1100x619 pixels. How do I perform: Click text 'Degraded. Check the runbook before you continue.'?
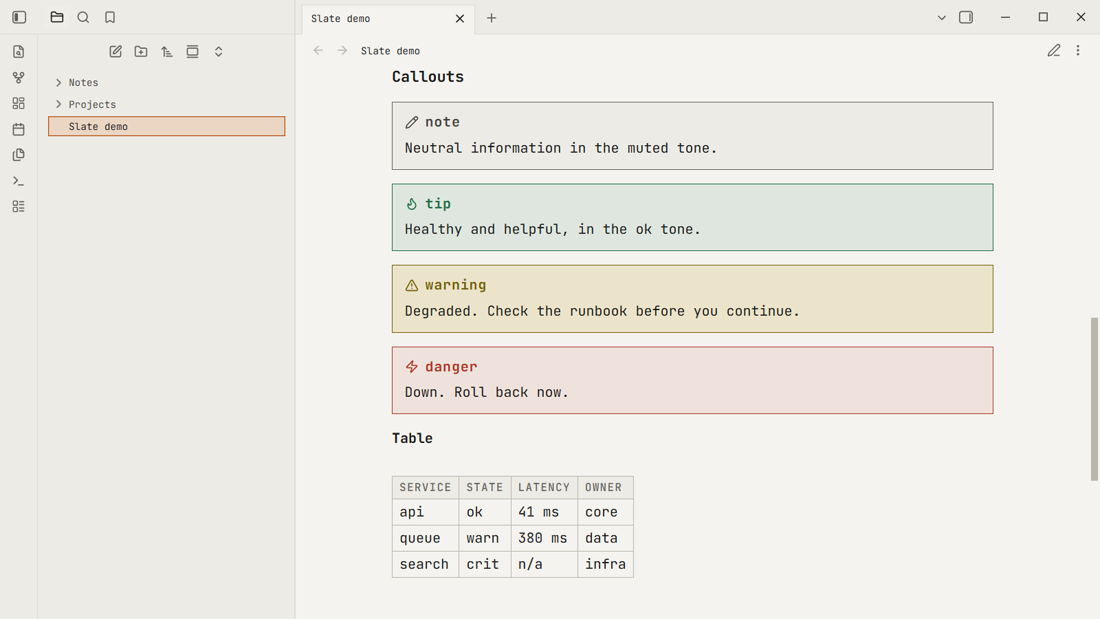(602, 311)
